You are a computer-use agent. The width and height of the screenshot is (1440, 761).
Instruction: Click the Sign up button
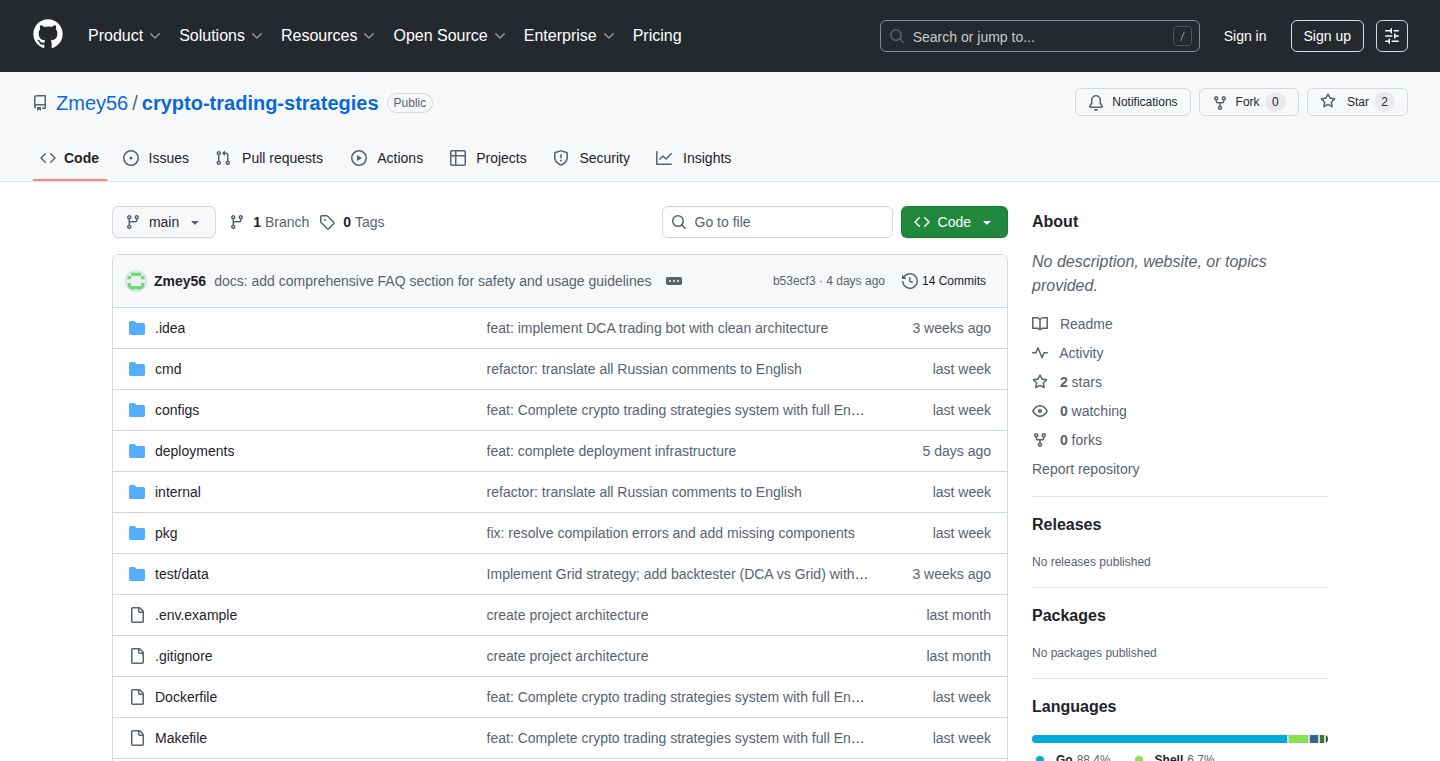pyautogui.click(x=1327, y=36)
